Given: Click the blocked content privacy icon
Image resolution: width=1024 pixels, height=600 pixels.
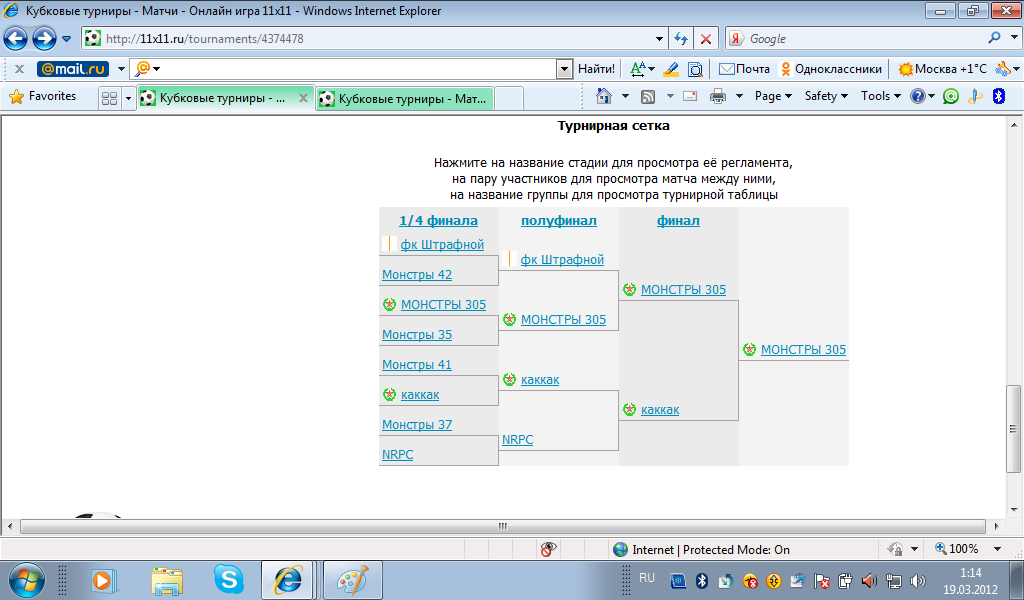Looking at the screenshot, I should tap(548, 549).
